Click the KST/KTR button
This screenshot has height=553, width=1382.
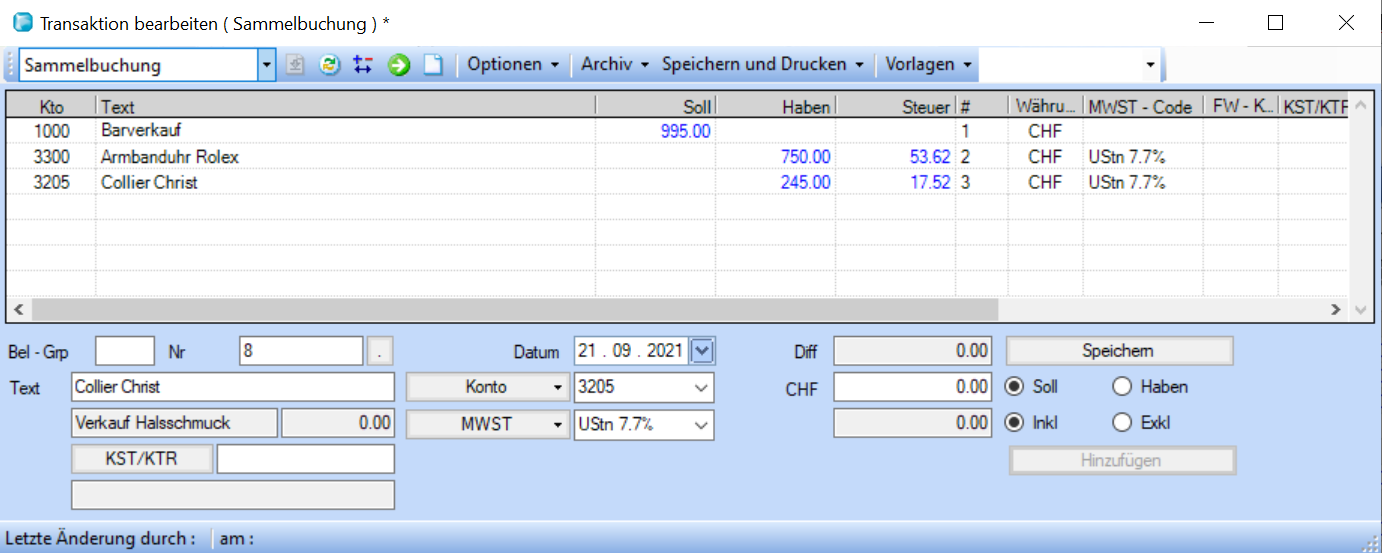click(x=141, y=459)
